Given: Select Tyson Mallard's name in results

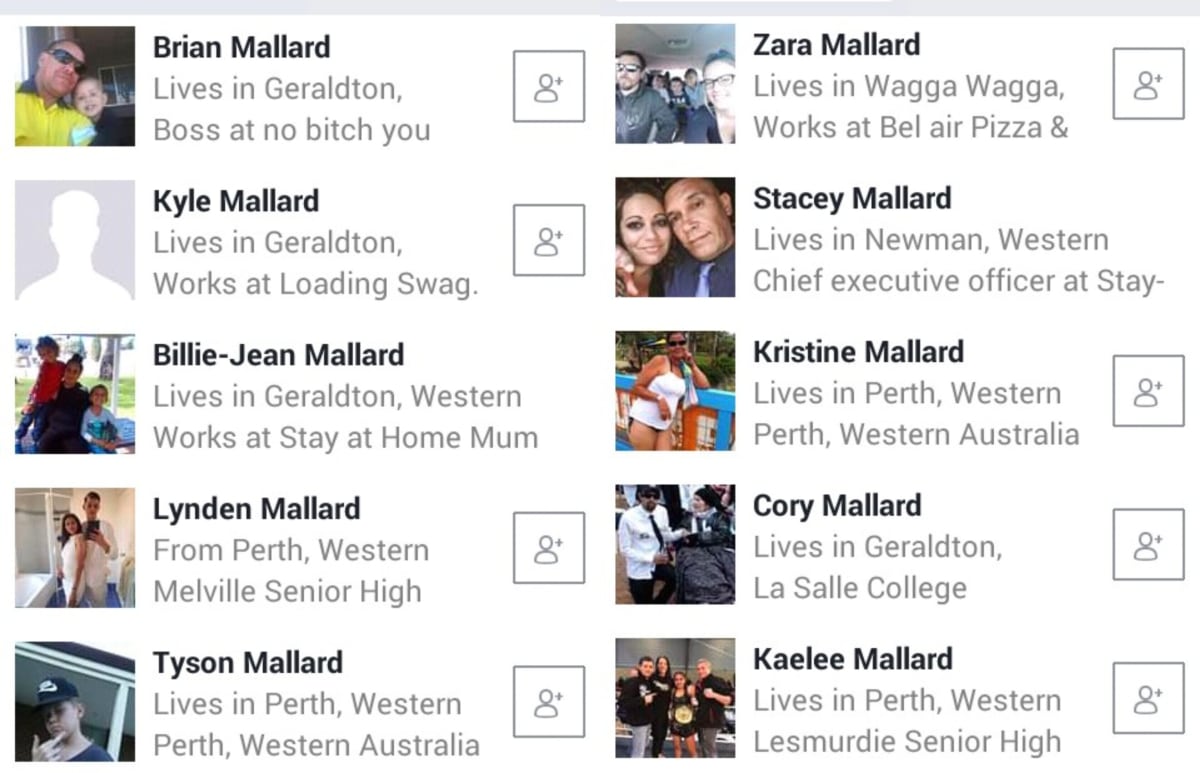Looking at the screenshot, I should click(x=247, y=663).
